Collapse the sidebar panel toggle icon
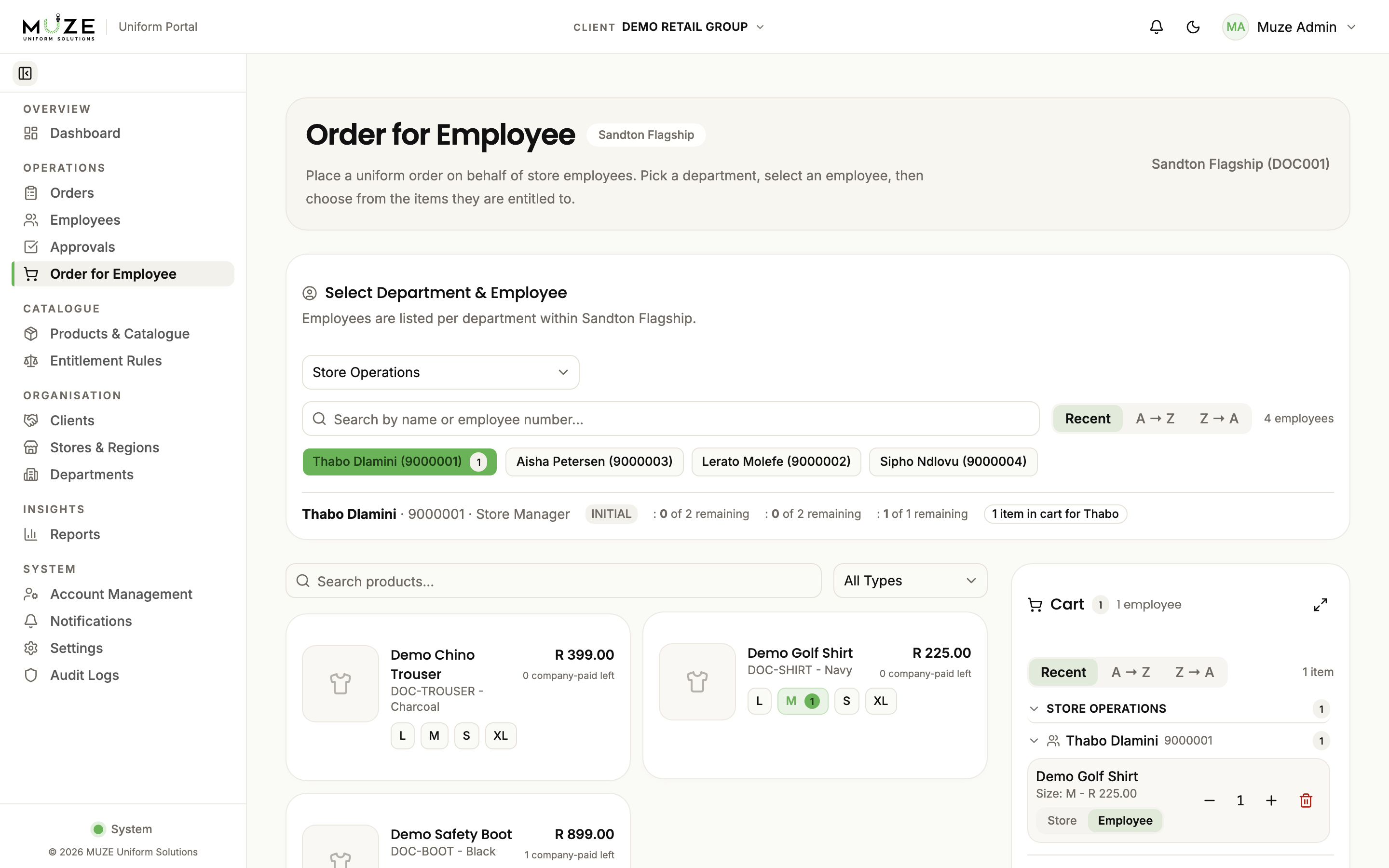1389x868 pixels. click(25, 73)
